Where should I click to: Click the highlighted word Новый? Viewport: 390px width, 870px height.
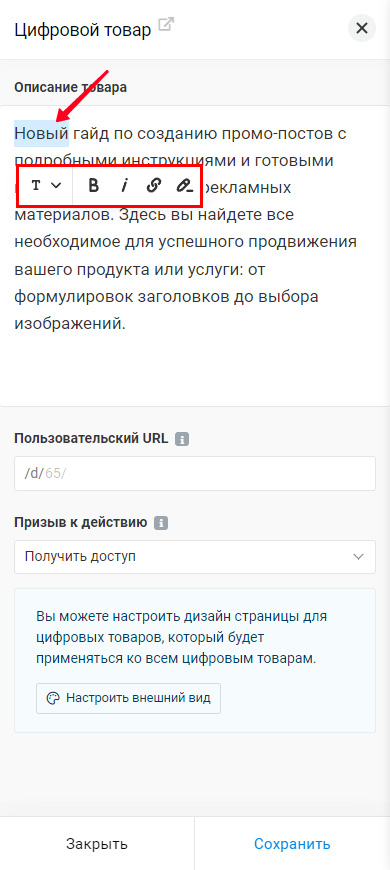[41, 134]
